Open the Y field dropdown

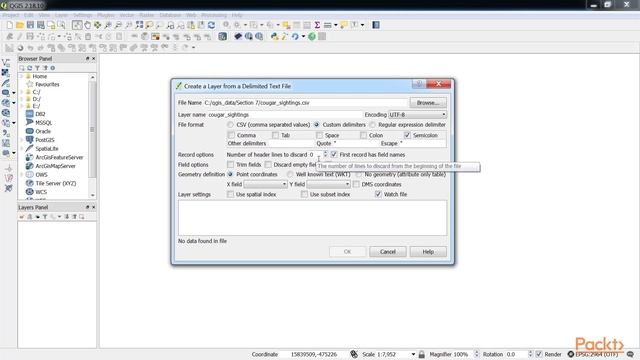[329, 184]
